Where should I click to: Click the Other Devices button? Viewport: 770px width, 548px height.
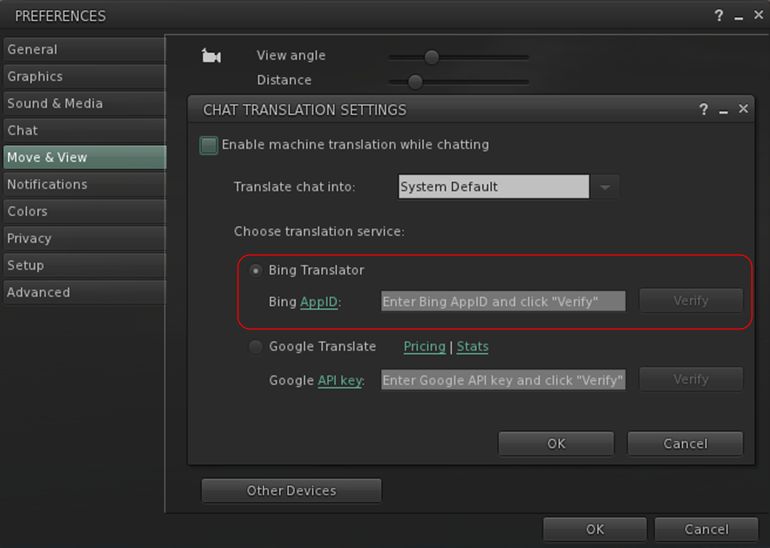tap(291, 491)
